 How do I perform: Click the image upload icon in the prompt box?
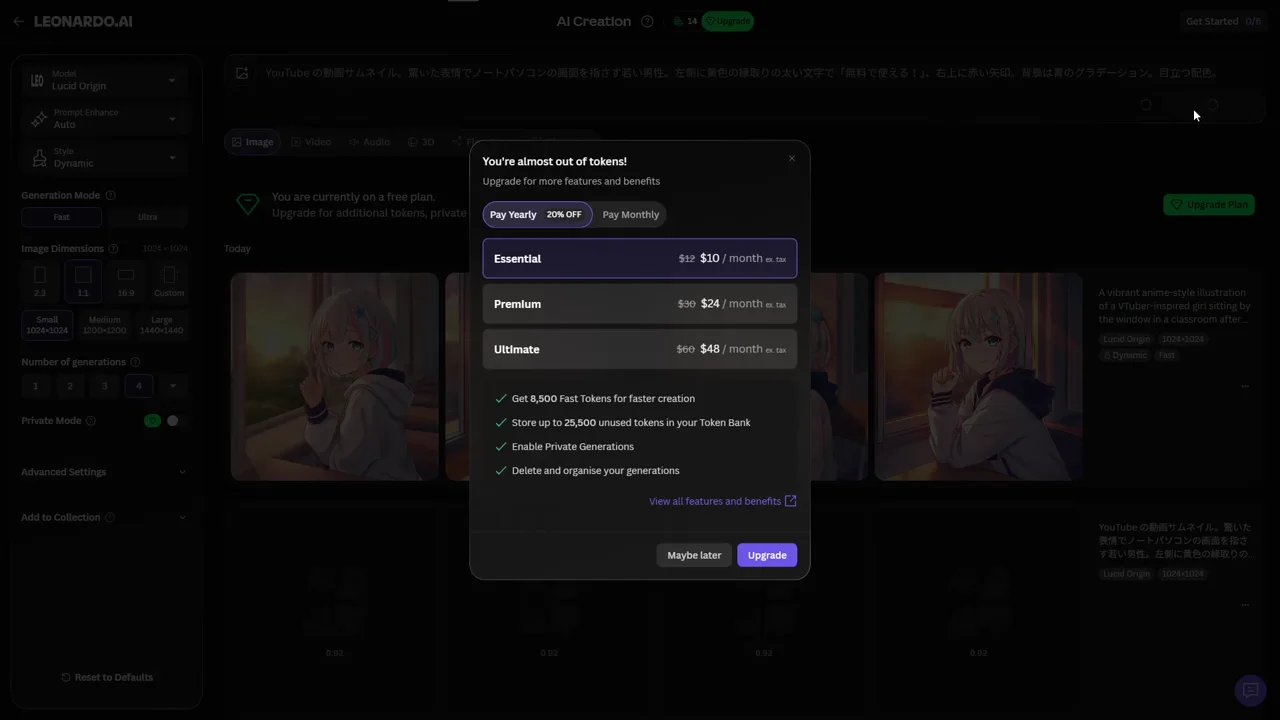pyautogui.click(x=242, y=73)
